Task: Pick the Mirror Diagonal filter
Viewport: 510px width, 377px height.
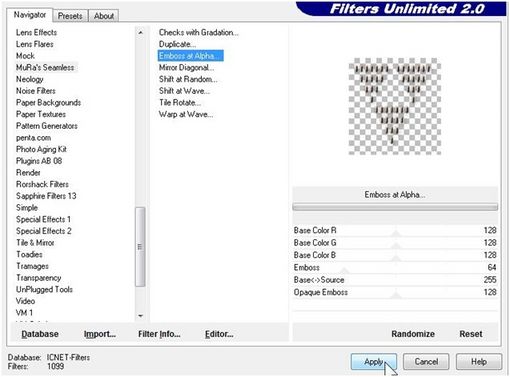Action: click(x=186, y=68)
